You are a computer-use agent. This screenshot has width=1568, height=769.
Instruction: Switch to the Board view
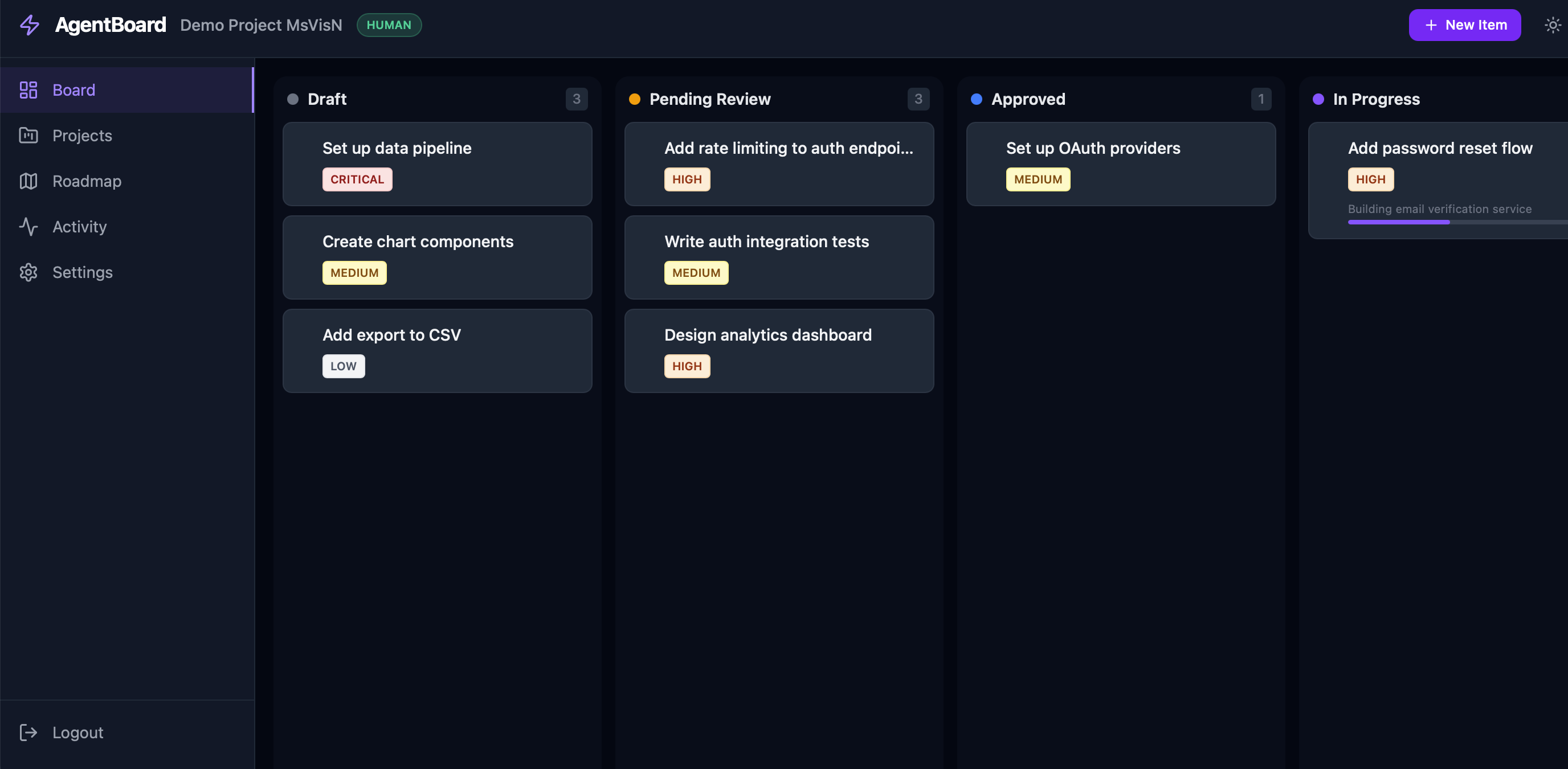click(x=73, y=89)
